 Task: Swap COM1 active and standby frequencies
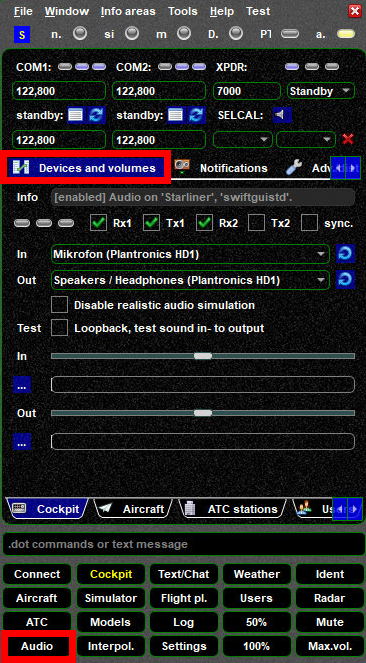point(96,115)
